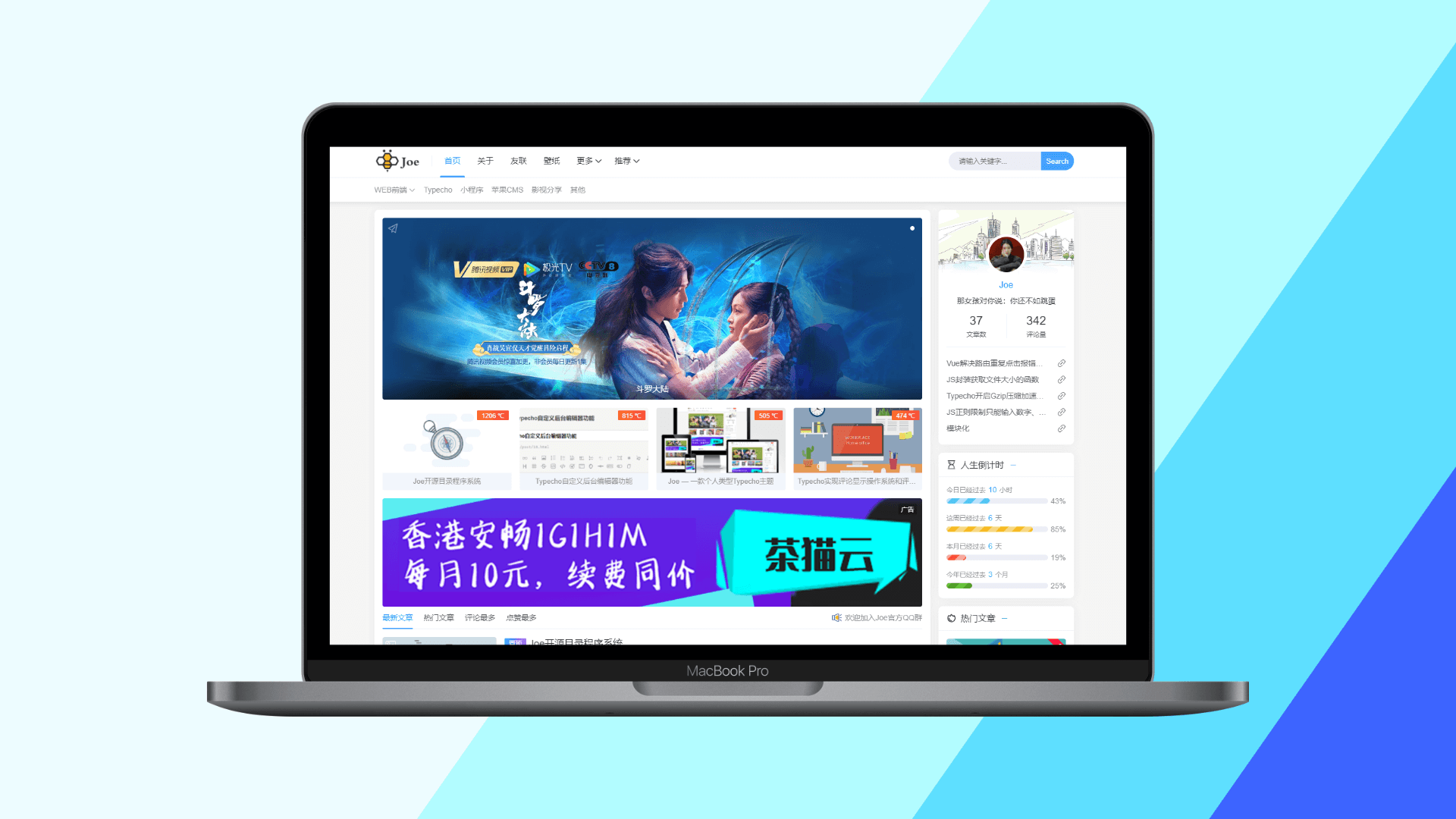Toggle the banner right dot indicator
The height and width of the screenshot is (819, 1456).
912,228
